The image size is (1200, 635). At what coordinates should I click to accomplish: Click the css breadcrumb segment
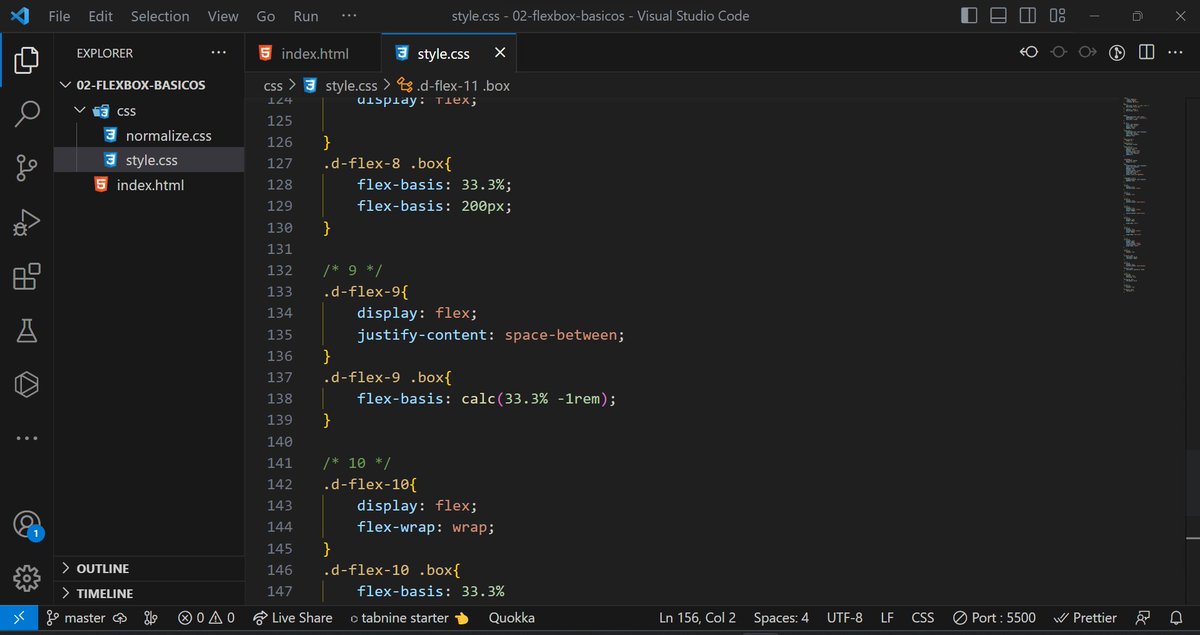[x=273, y=85]
